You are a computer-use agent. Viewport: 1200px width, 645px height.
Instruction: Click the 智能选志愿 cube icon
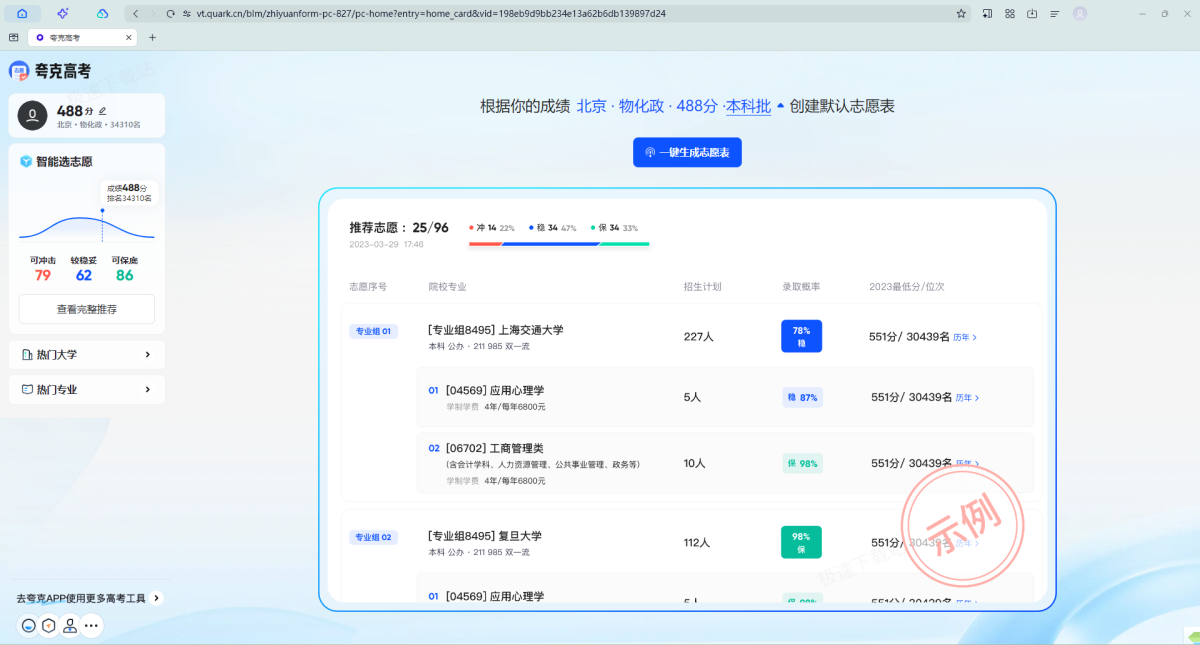[x=26, y=161]
